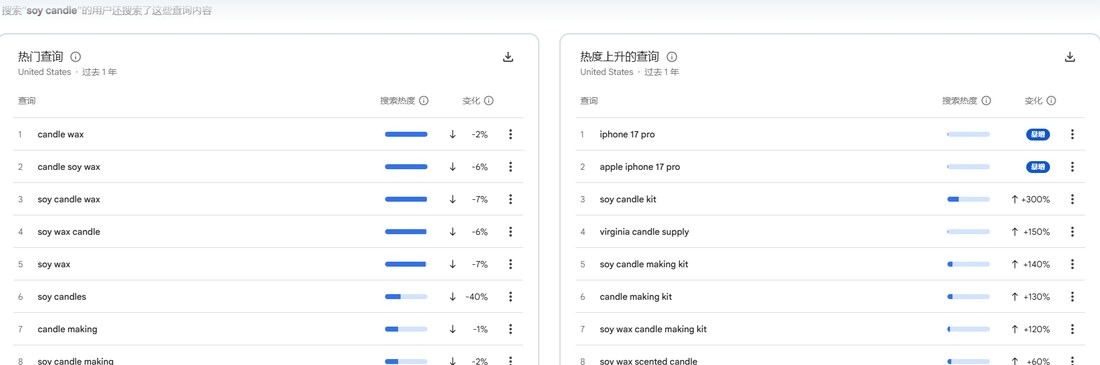This screenshot has width=1100, height=365.
Task: Open the candle making kit query
Action: pyautogui.click(x=636, y=297)
